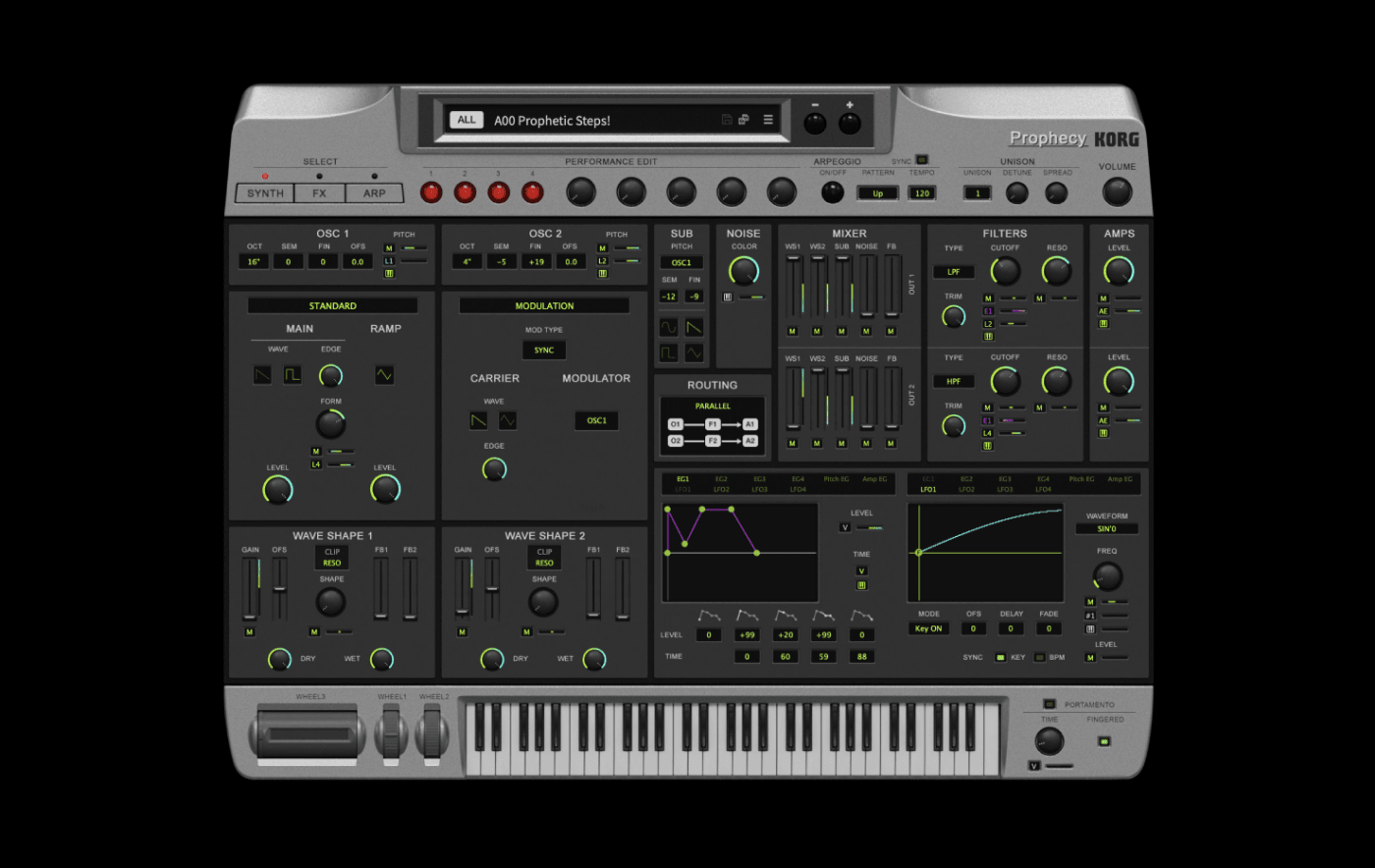Viewport: 1375px width, 868px height.
Task: Open filter 1 type dropdown showing LPF
Action: [954, 271]
